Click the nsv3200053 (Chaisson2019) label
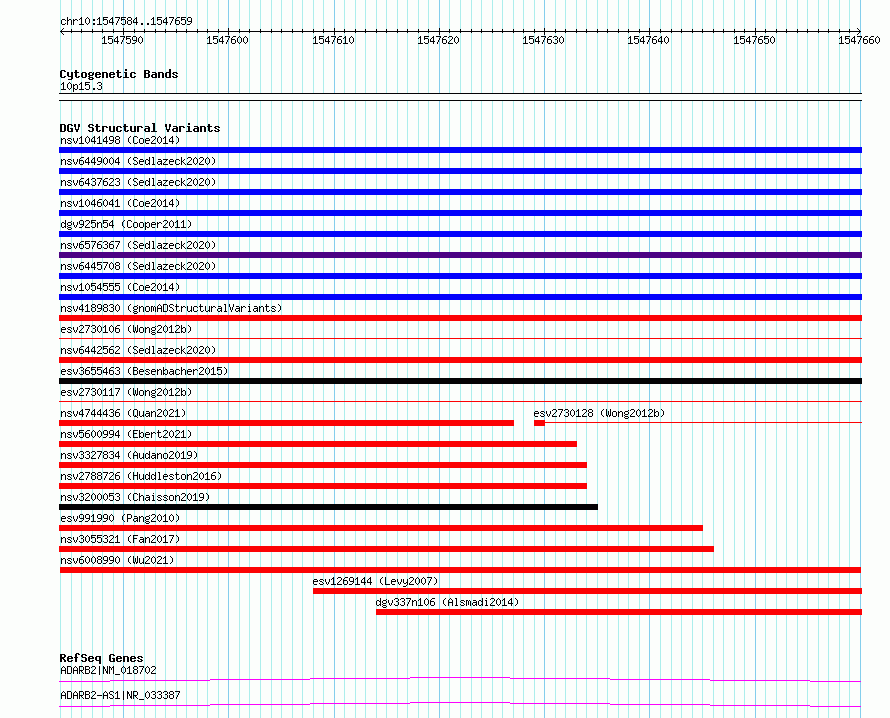890x718 pixels. point(135,497)
